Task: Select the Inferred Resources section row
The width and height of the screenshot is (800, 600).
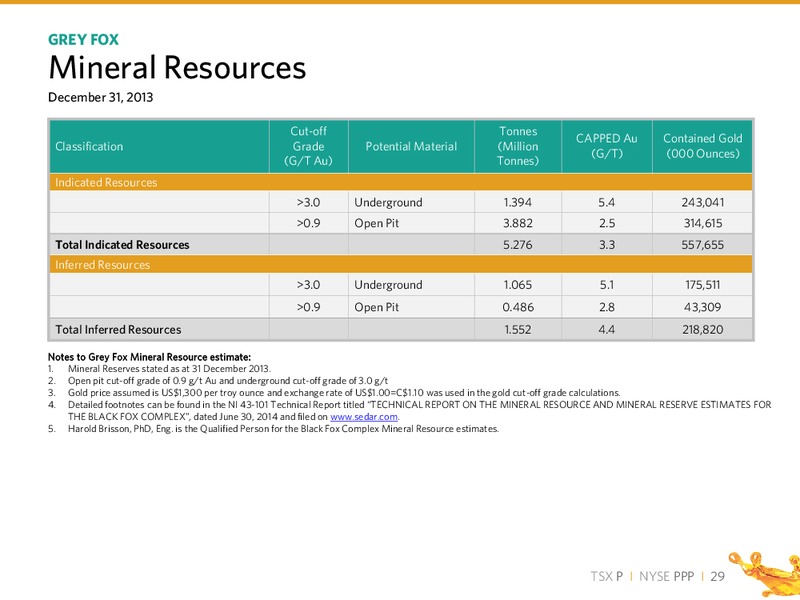Action: [x=401, y=264]
